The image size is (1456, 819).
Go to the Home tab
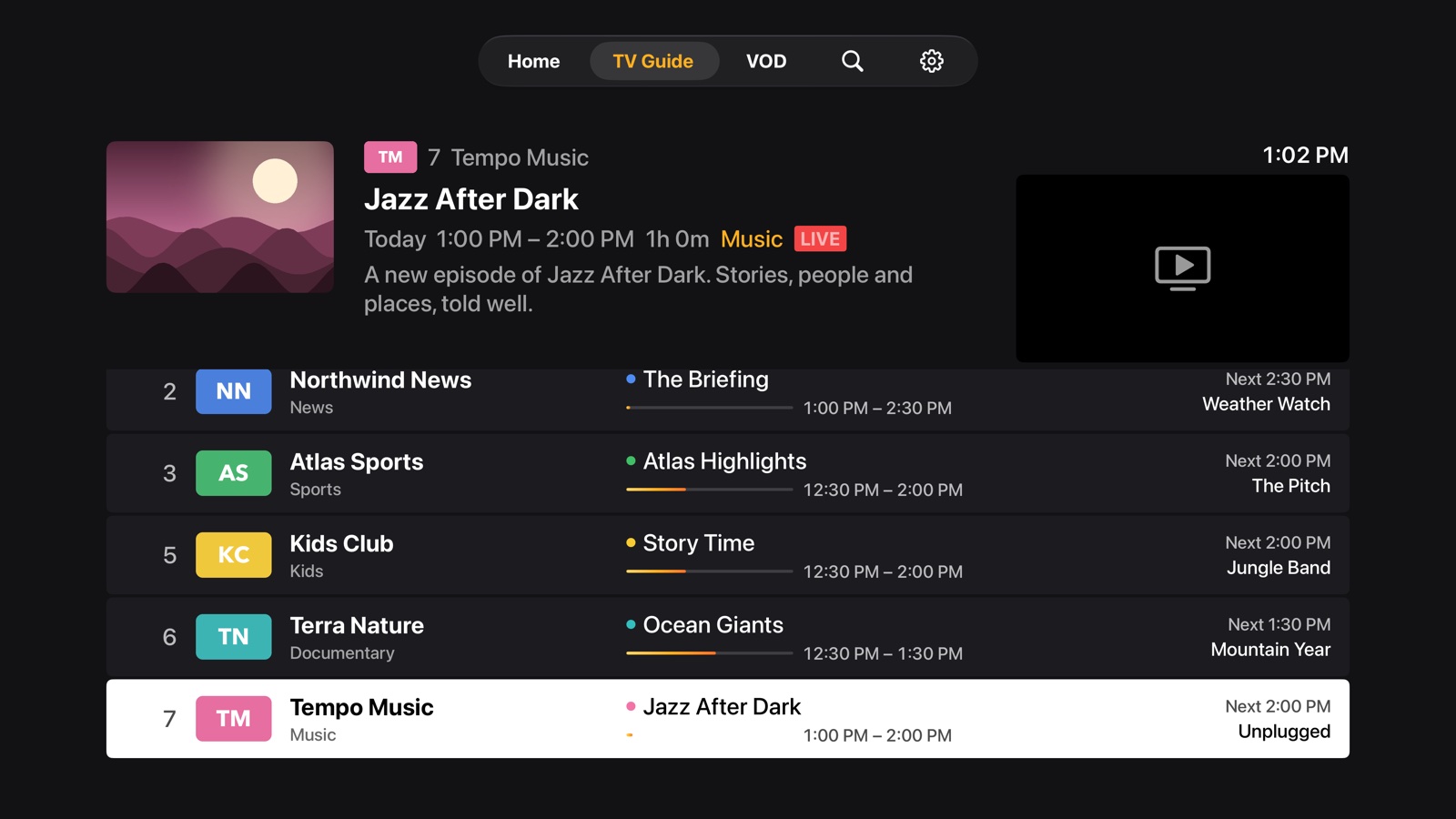tap(533, 61)
